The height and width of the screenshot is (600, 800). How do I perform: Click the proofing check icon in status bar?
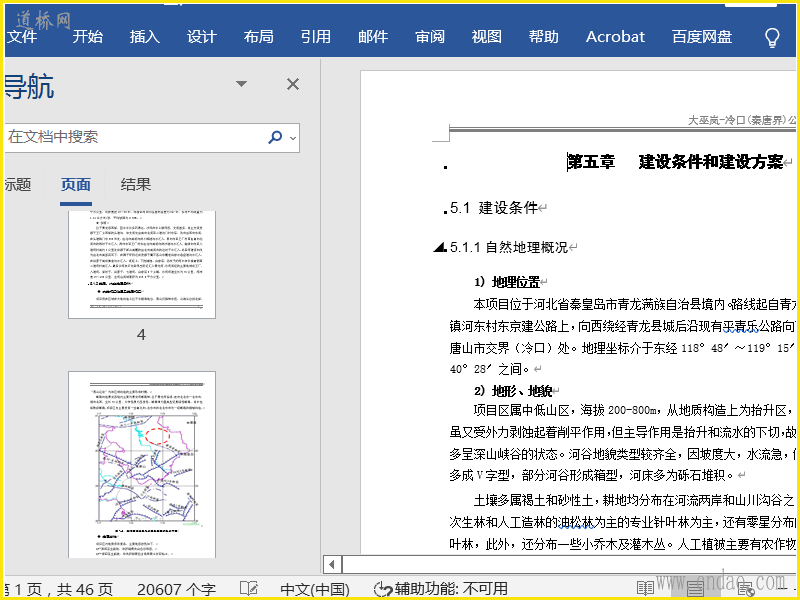249,589
